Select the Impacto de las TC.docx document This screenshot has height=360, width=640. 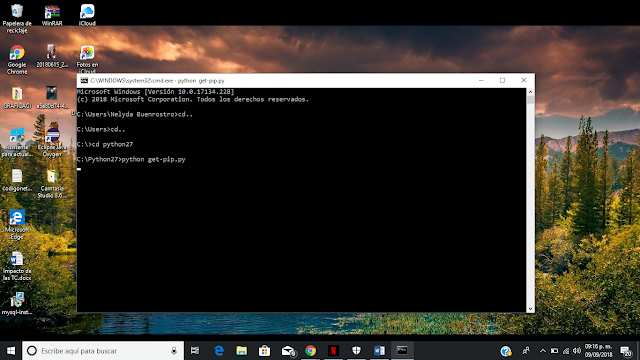pyautogui.click(x=17, y=266)
